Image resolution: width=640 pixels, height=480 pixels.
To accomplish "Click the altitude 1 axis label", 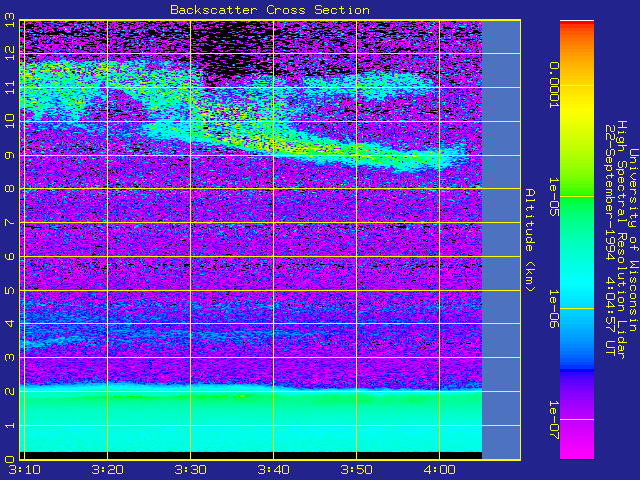I will tap(10, 425).
